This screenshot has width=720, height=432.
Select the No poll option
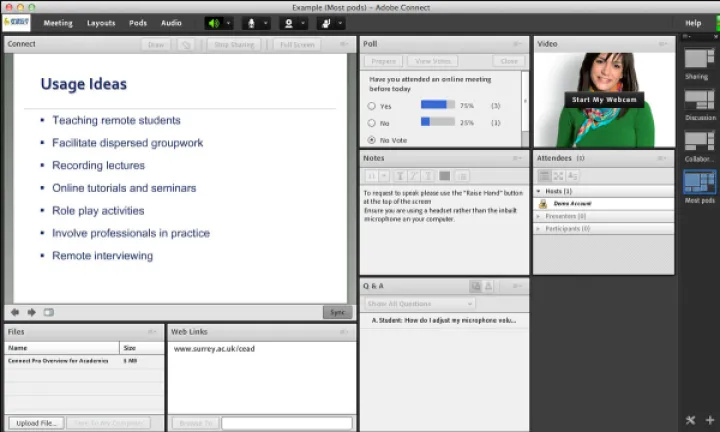372,122
